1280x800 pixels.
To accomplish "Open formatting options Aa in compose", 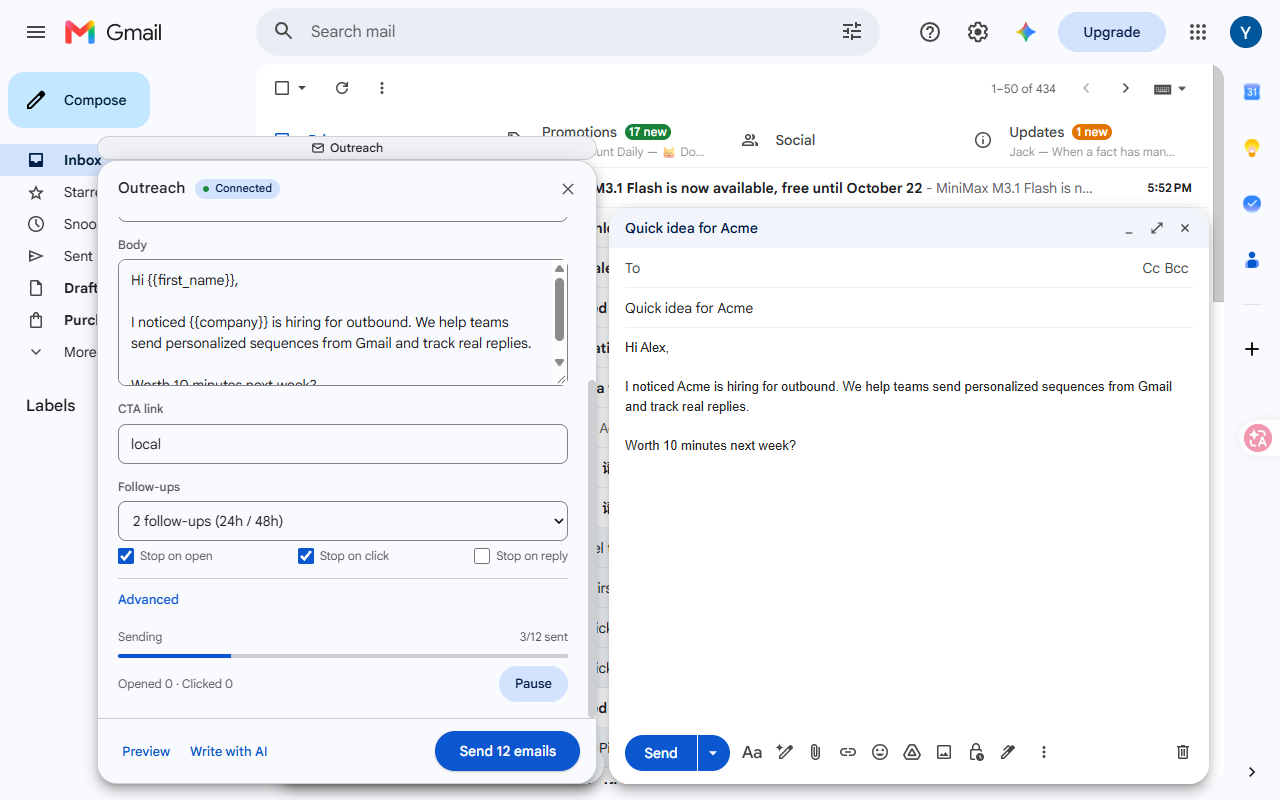I will tap(752, 752).
